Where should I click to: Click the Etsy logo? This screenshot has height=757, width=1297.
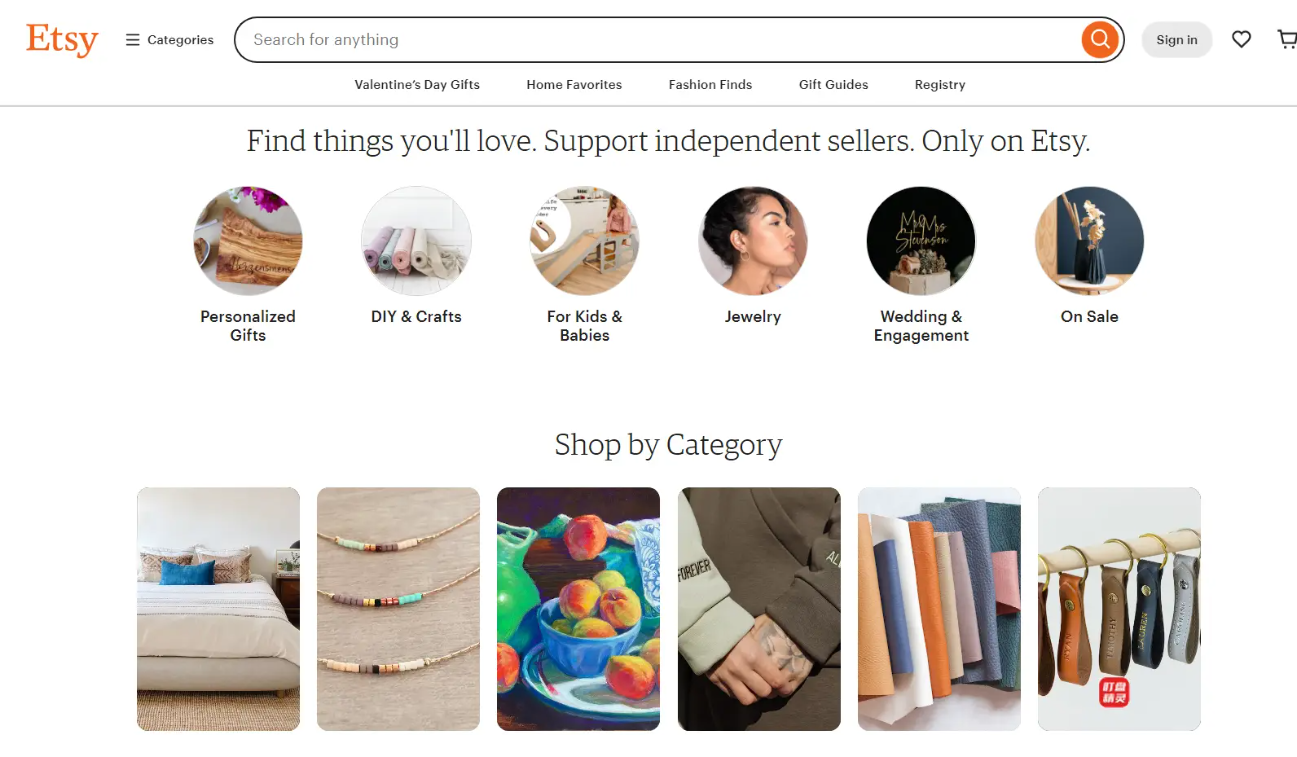62,40
